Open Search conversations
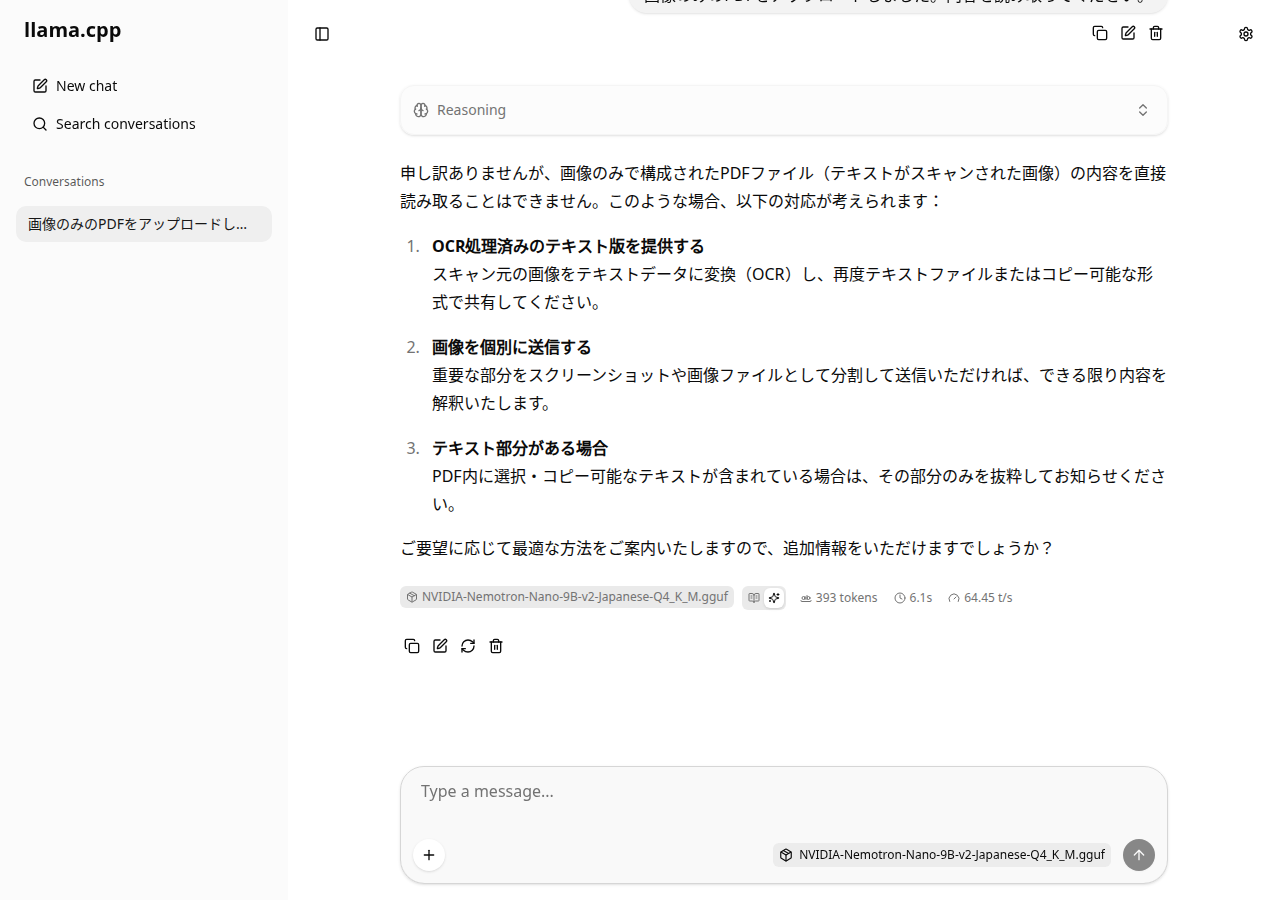 click(x=144, y=124)
